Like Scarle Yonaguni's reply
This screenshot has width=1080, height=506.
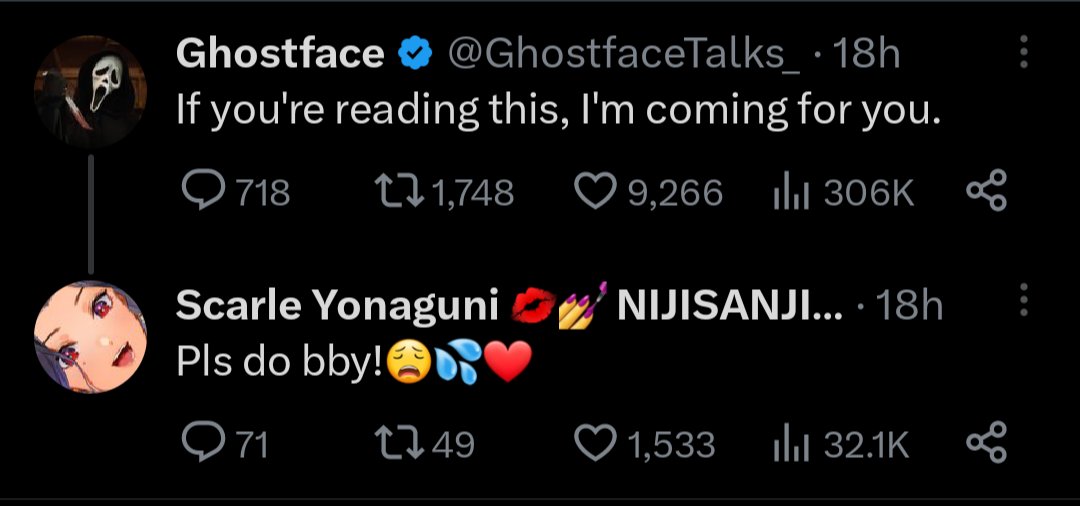pos(598,442)
